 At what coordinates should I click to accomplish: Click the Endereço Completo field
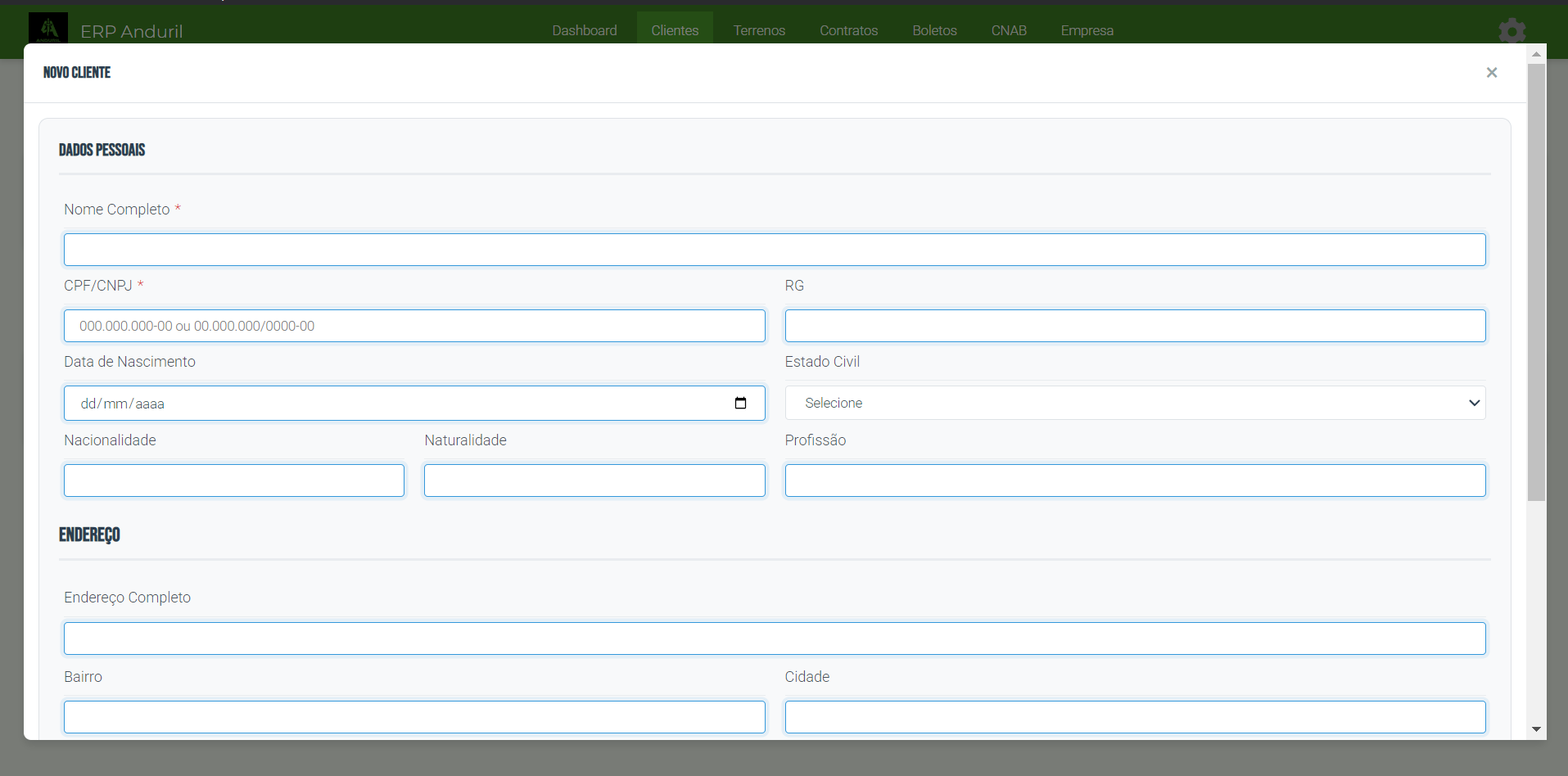(x=774, y=638)
